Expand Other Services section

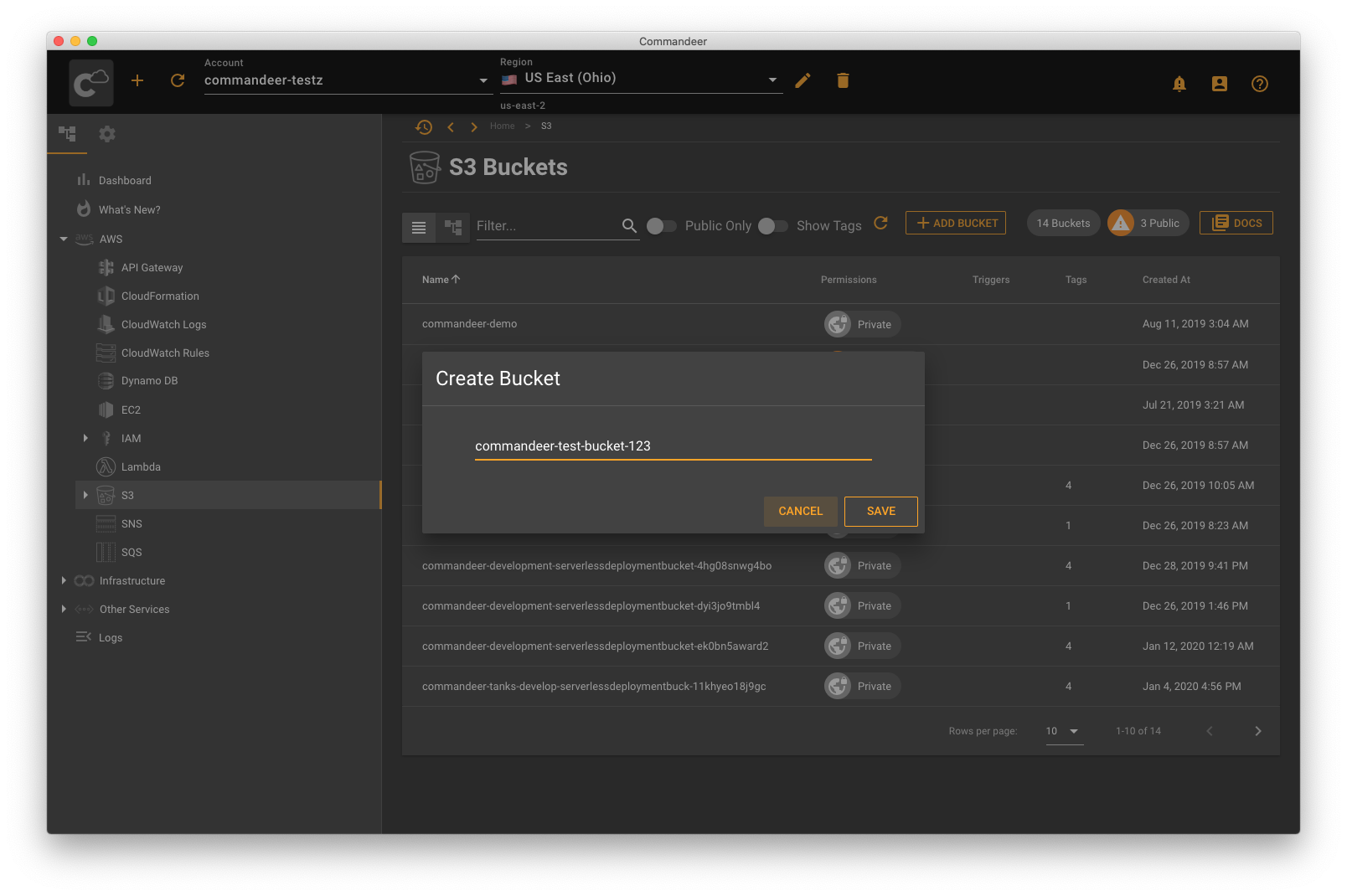64,609
